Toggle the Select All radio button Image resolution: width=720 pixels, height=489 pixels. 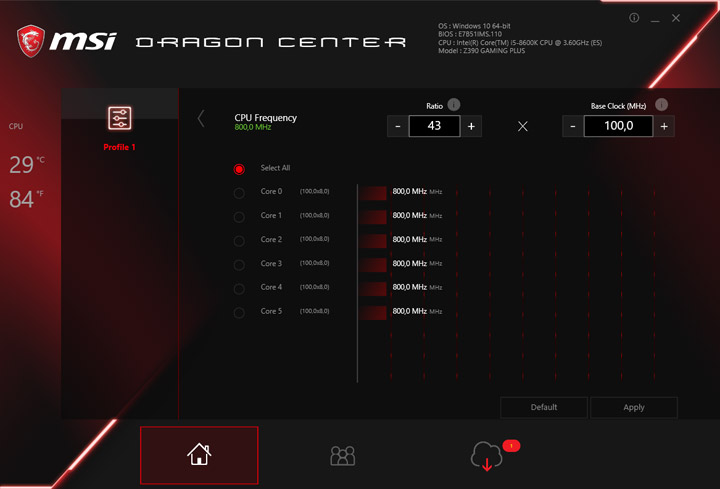(239, 169)
